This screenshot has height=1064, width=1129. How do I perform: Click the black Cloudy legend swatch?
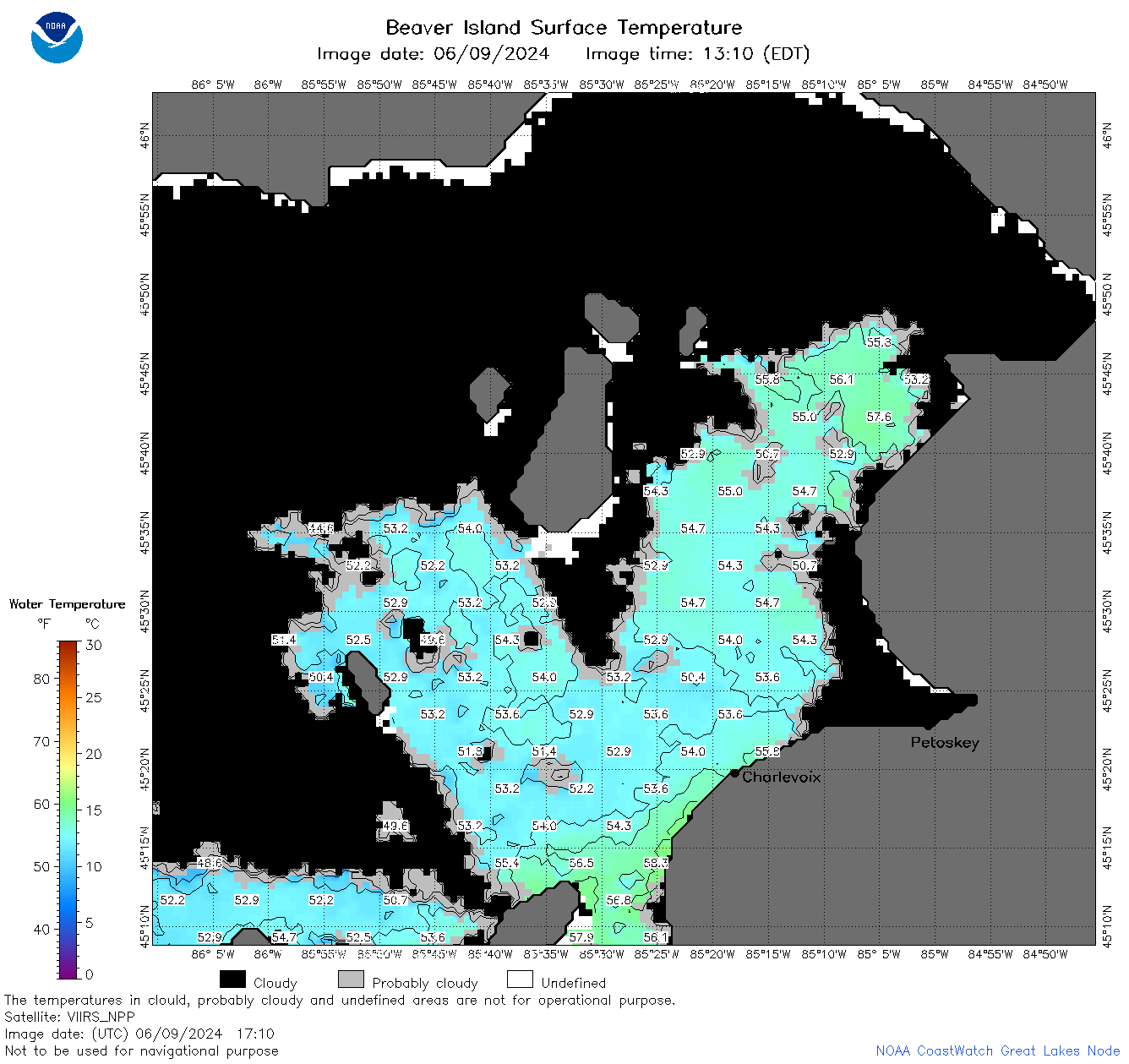[232, 979]
